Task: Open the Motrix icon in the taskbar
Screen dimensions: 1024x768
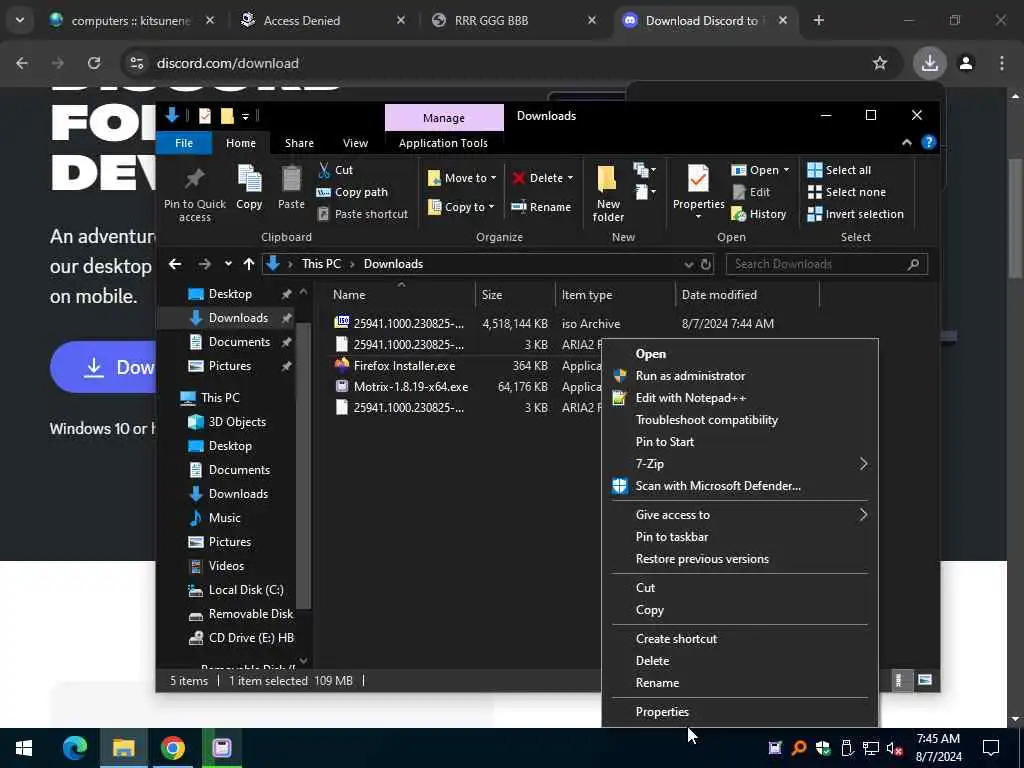Action: pyautogui.click(x=221, y=748)
